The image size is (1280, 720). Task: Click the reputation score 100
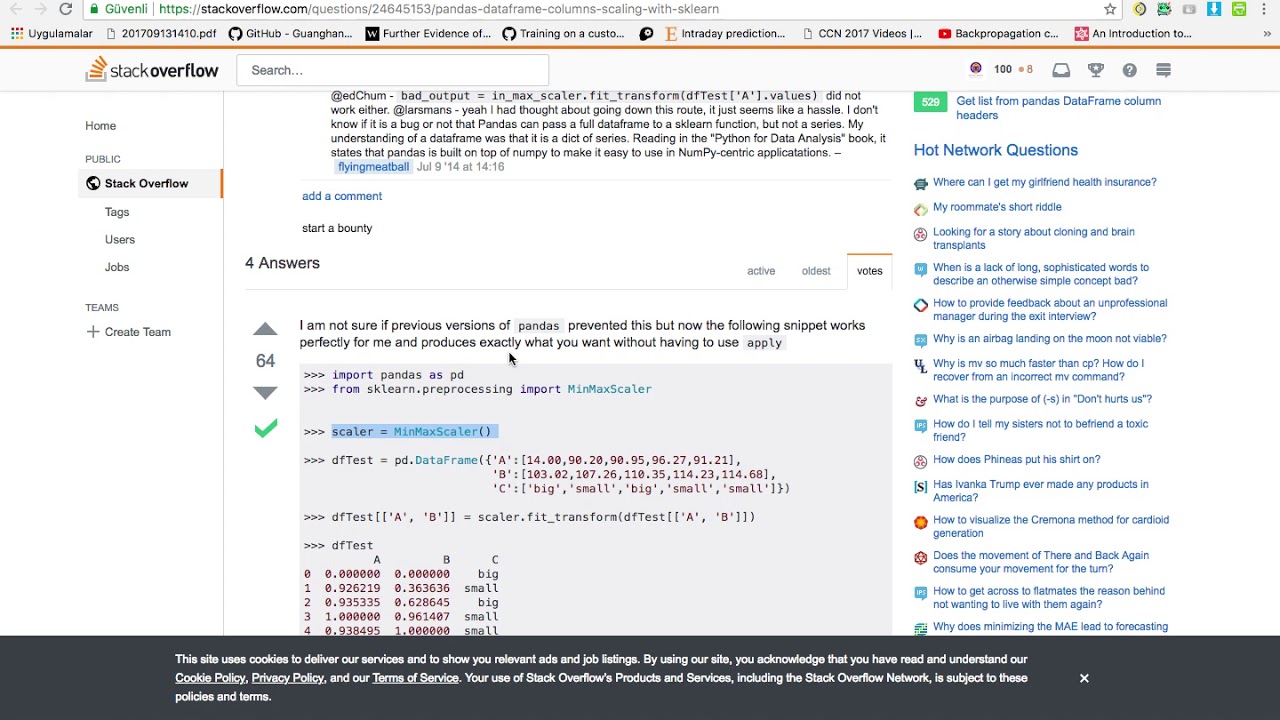[x=1003, y=69]
